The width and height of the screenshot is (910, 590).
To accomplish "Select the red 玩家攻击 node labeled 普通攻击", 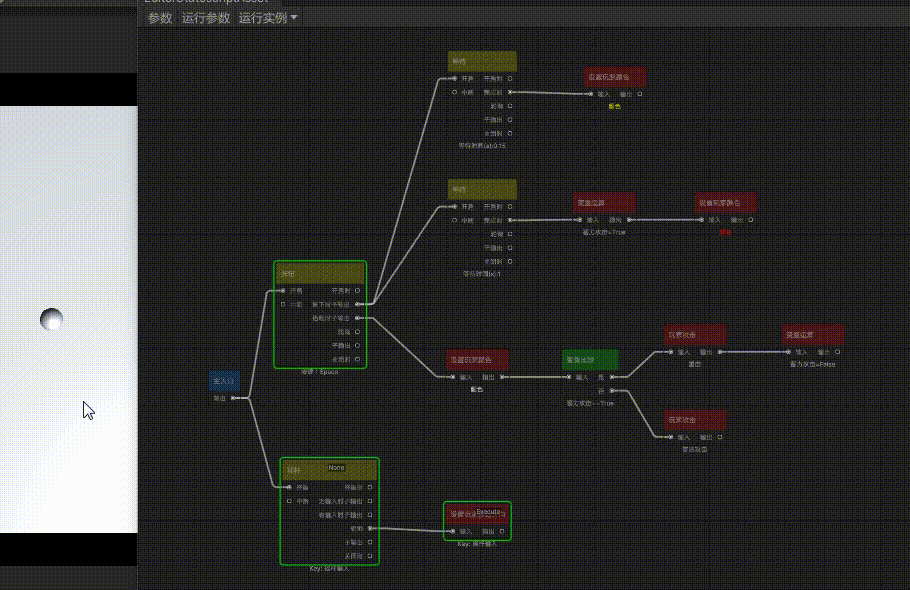I will coord(695,420).
